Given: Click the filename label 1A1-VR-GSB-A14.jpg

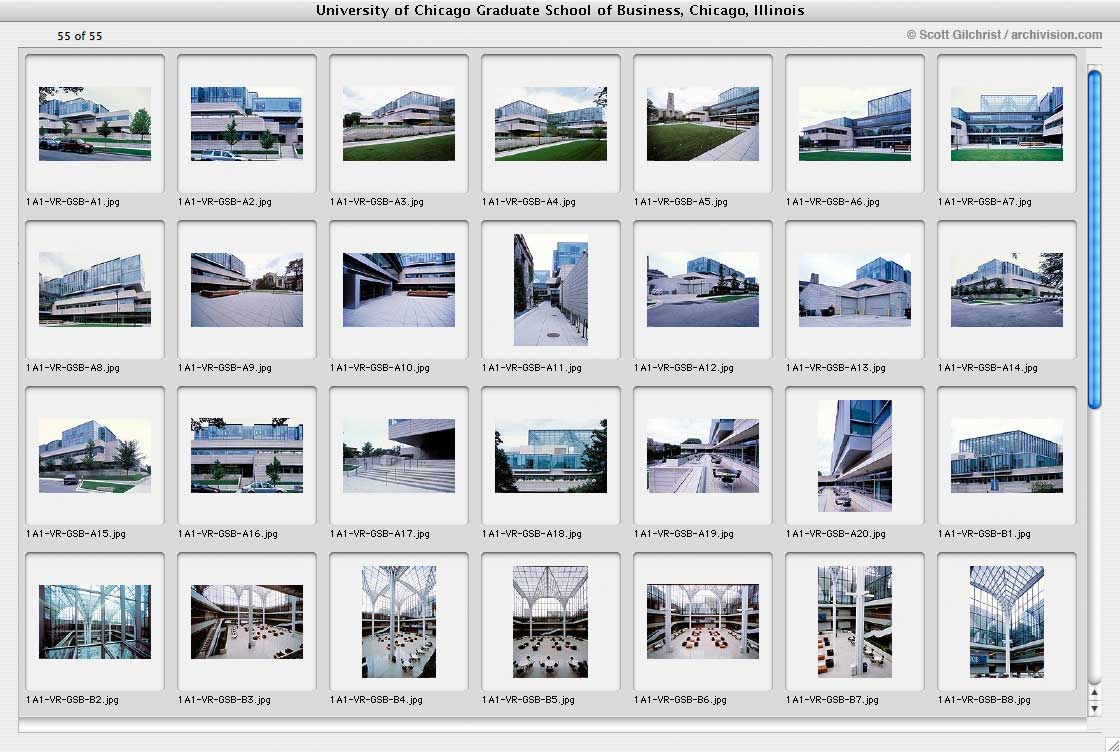Looking at the screenshot, I should pos(988,368).
